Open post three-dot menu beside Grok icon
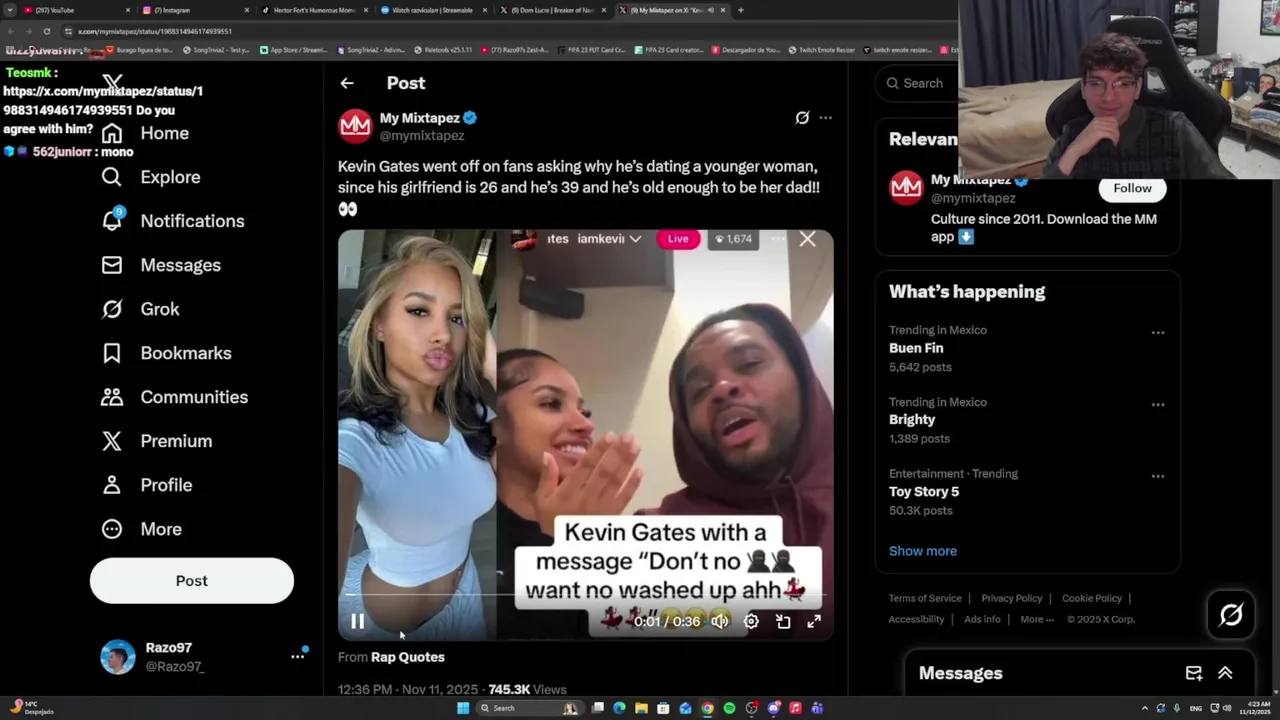Image resolution: width=1280 pixels, height=720 pixels. coord(825,118)
